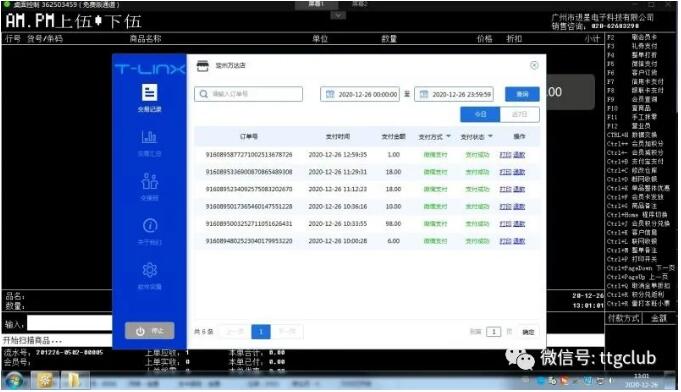The width and height of the screenshot is (681, 392).
Task: Click print link for 12:59:35 order
Action: [505, 155]
